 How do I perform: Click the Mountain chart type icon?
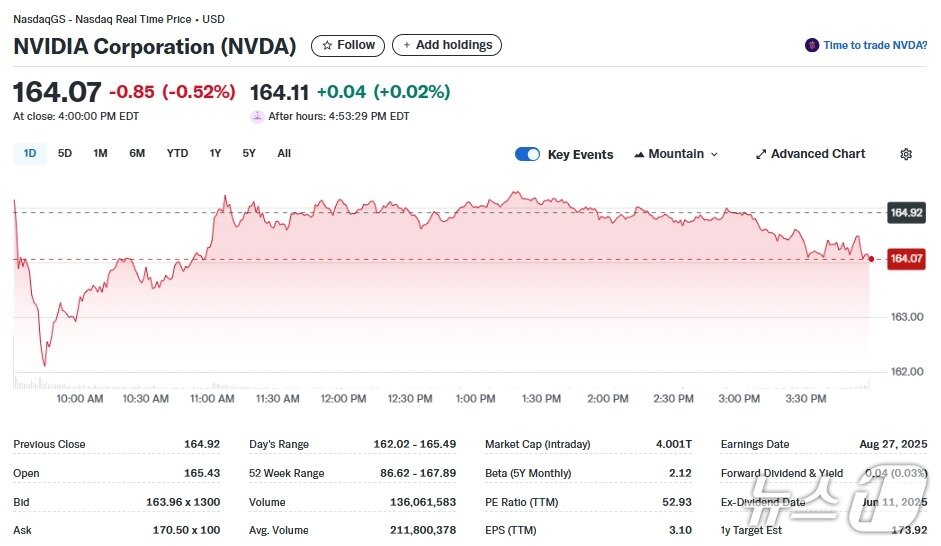(639, 154)
